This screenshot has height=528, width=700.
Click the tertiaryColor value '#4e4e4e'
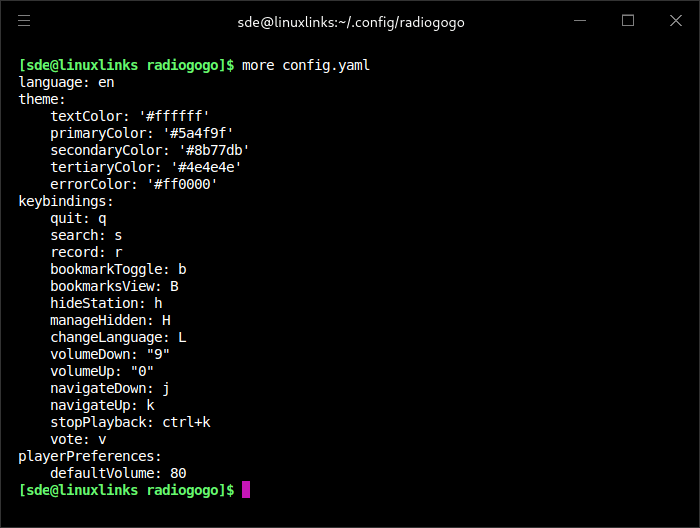[205, 167]
